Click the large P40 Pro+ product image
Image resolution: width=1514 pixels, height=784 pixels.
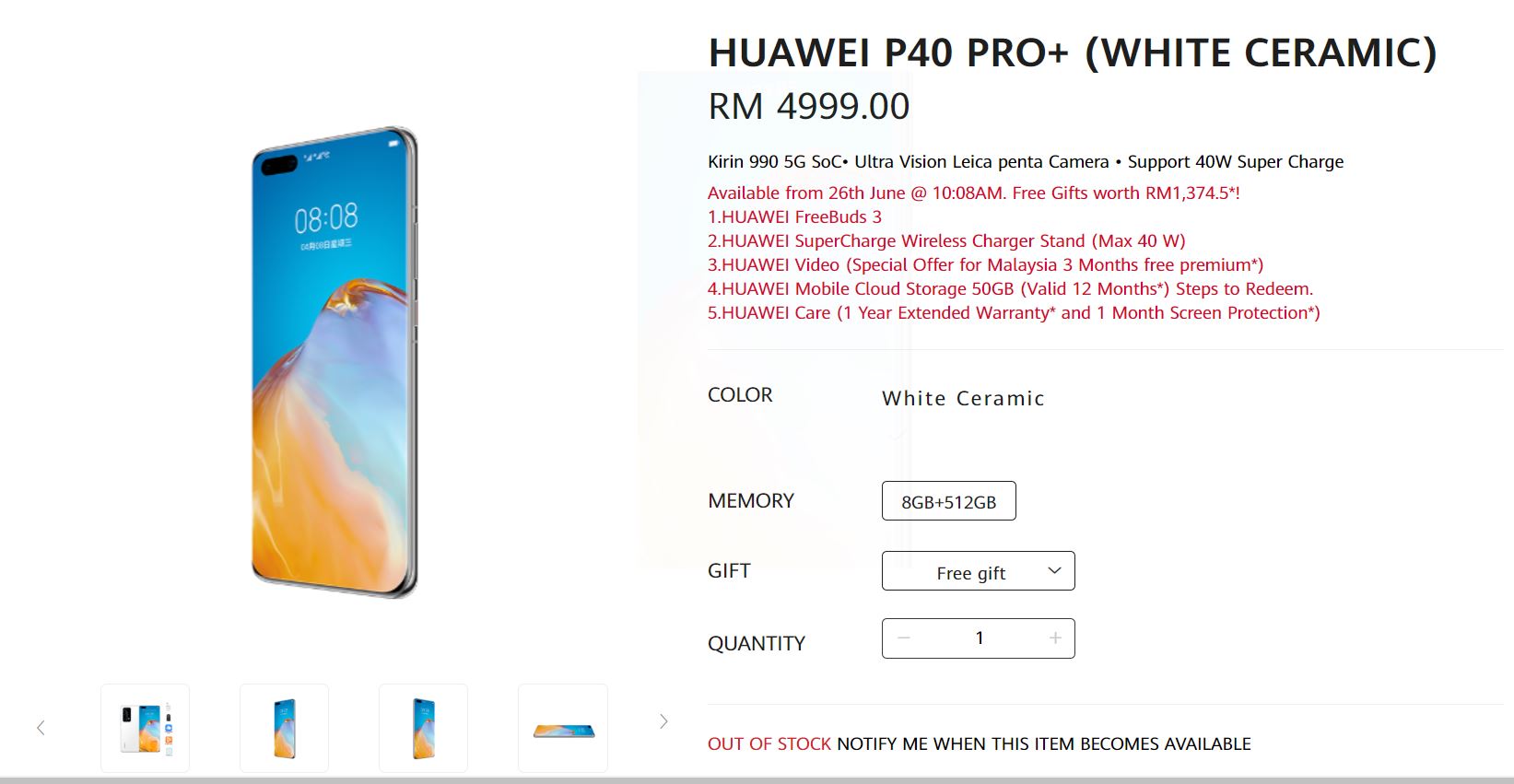334,362
